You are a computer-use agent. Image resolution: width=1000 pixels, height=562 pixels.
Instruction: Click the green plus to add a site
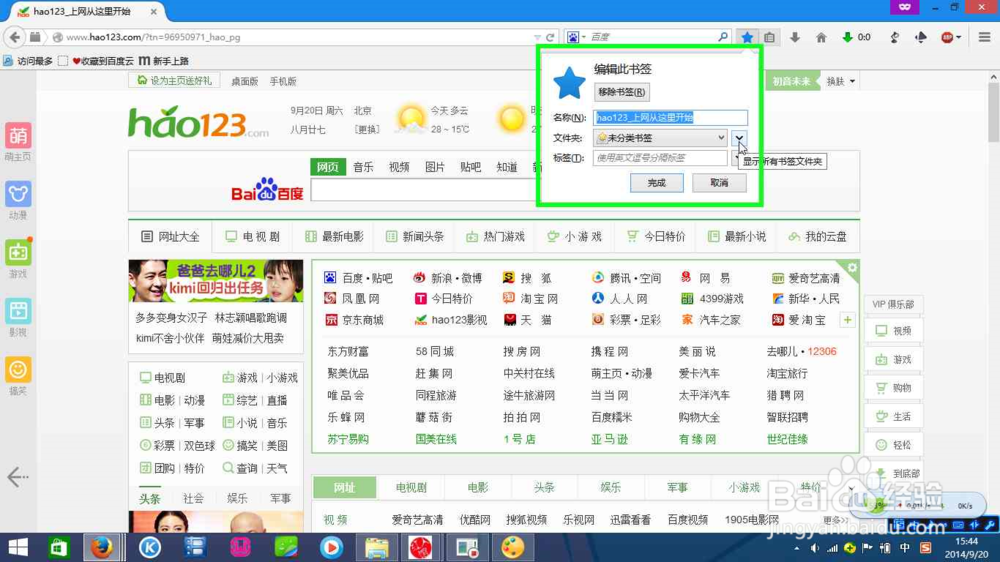pos(847,320)
